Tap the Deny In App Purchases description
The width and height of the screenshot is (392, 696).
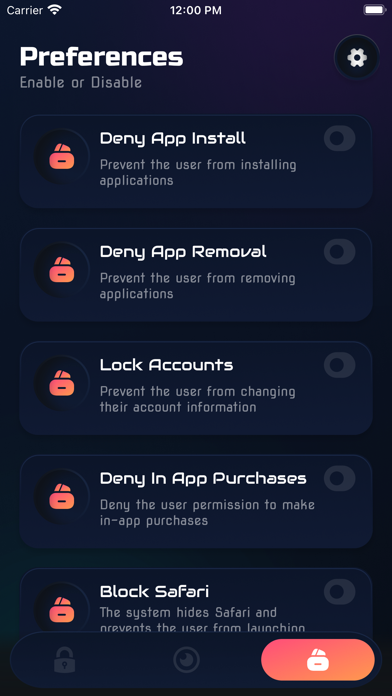pyautogui.click(x=207, y=513)
